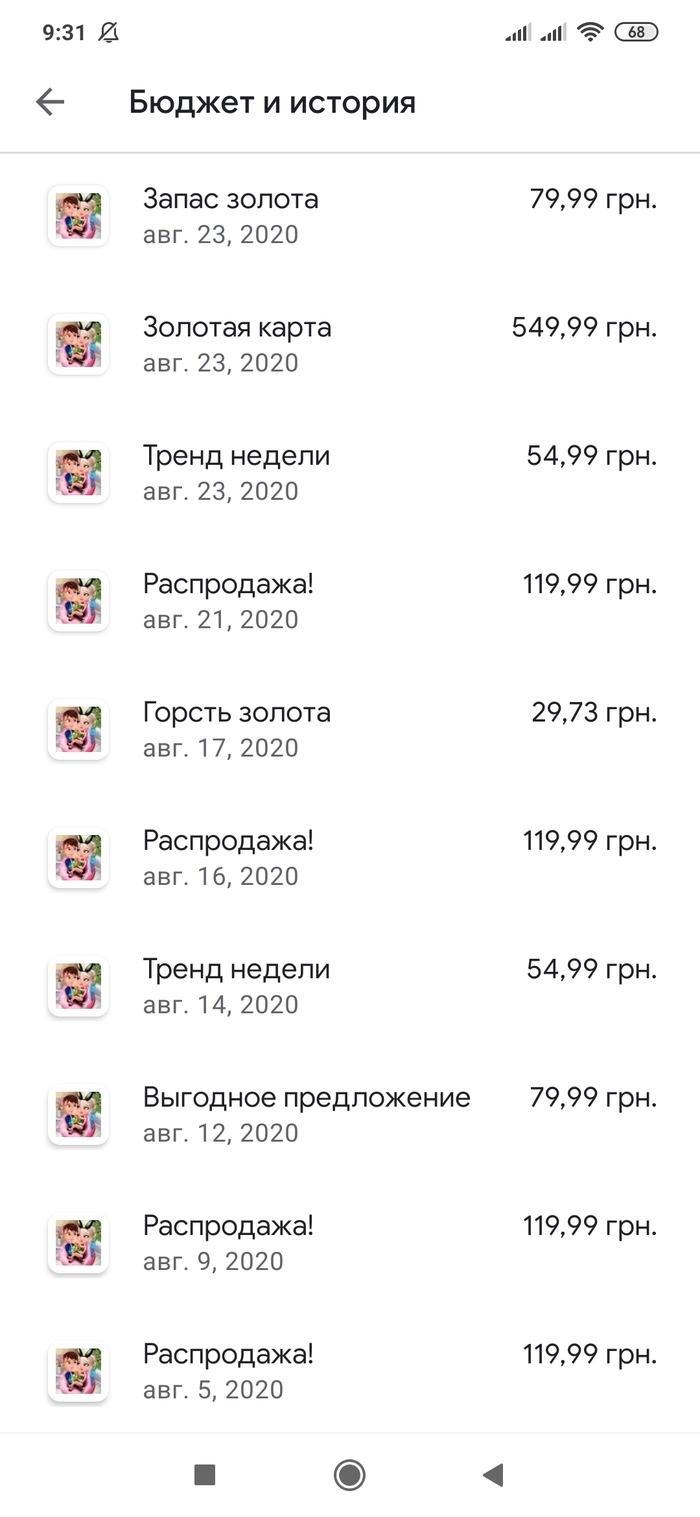Tap the battery indicator in status bar
The width and height of the screenshot is (700, 1517).
tap(636, 32)
